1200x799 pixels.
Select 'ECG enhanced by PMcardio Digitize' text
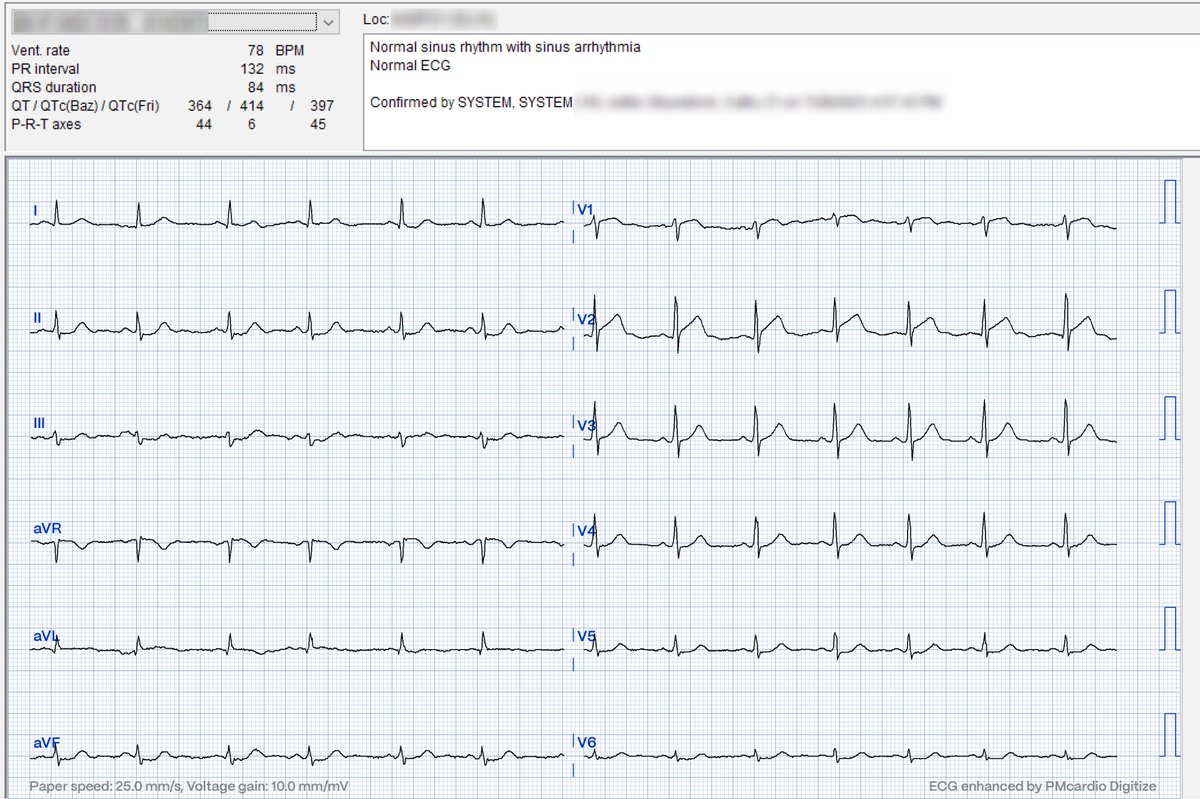pyautogui.click(x=1042, y=786)
